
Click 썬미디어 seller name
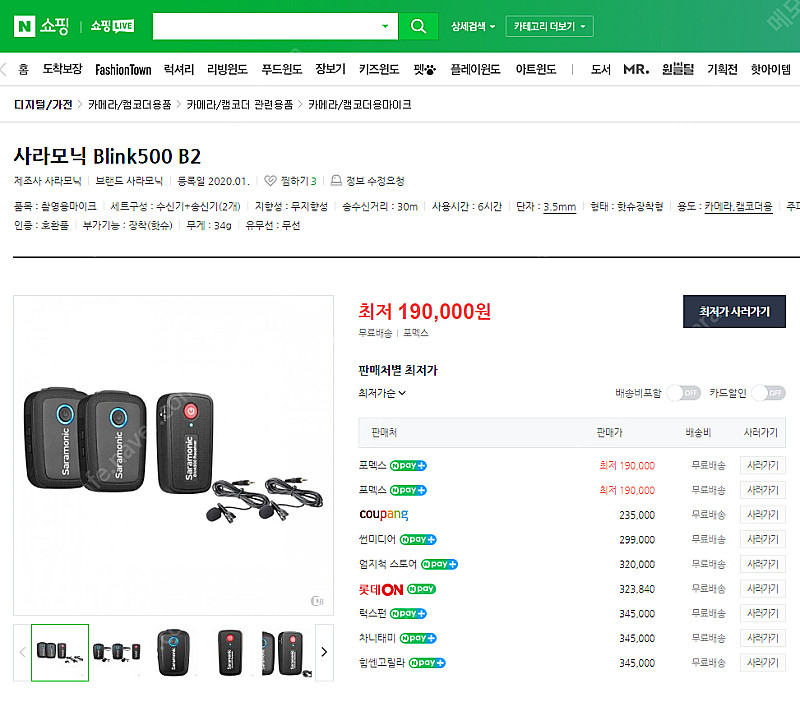[x=377, y=539]
